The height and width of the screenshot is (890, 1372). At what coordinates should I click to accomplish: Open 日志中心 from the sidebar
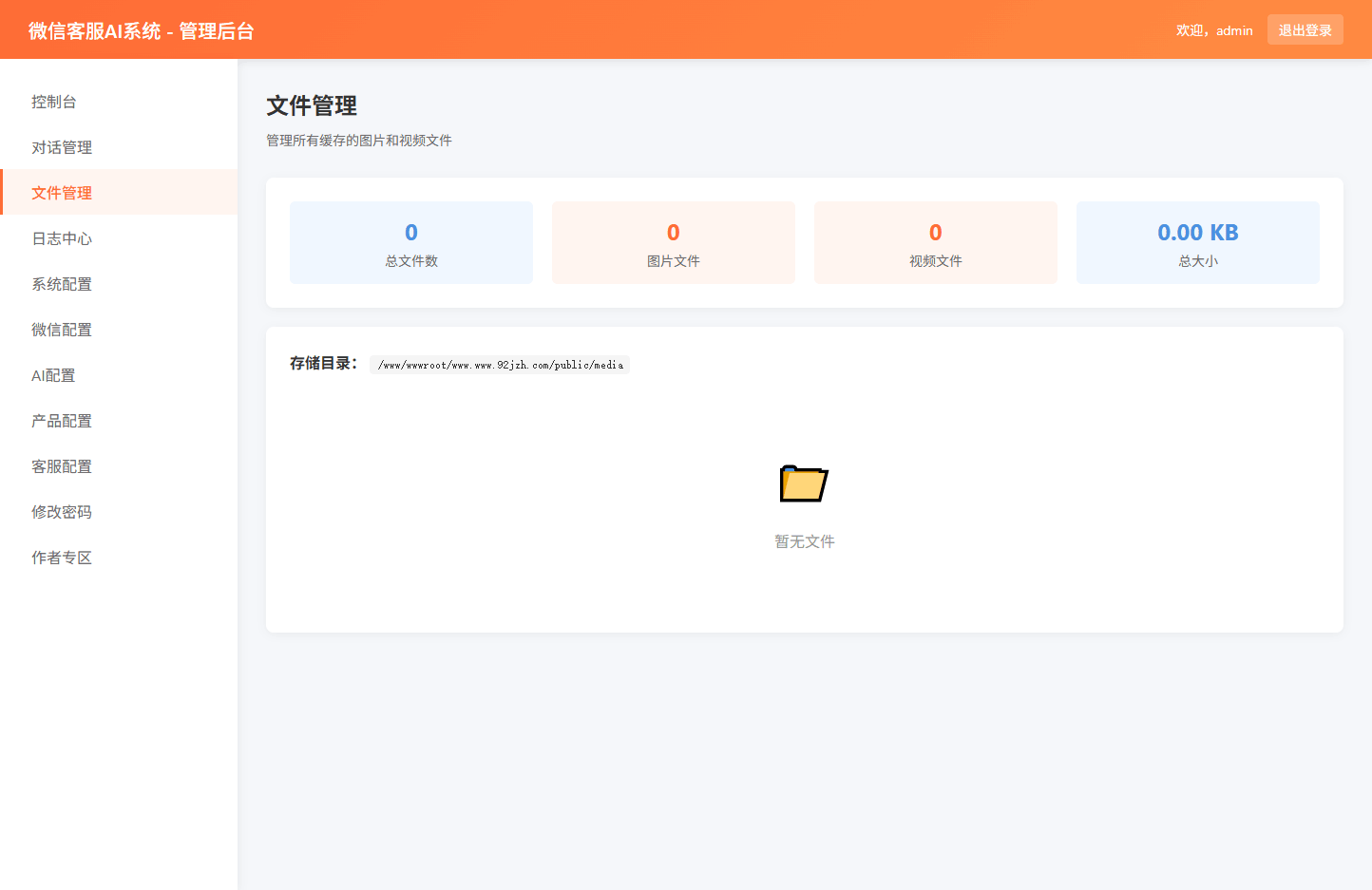pos(60,238)
